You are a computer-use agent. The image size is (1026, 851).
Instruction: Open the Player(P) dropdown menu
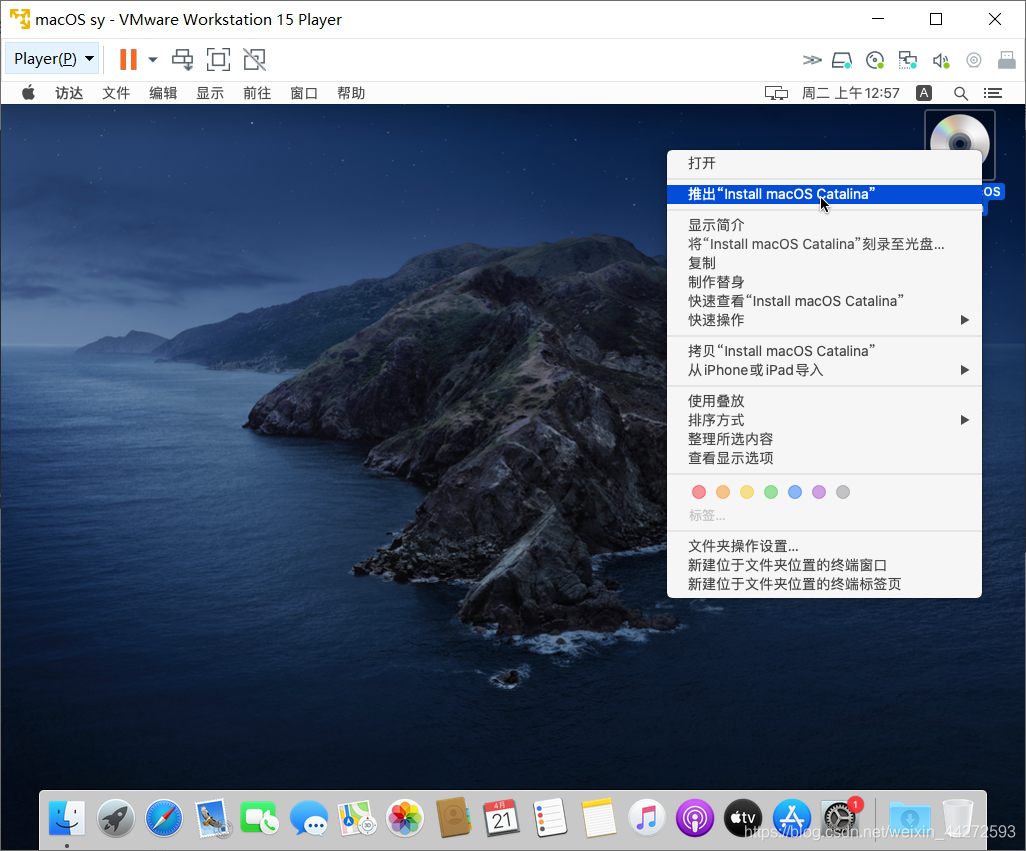[53, 59]
